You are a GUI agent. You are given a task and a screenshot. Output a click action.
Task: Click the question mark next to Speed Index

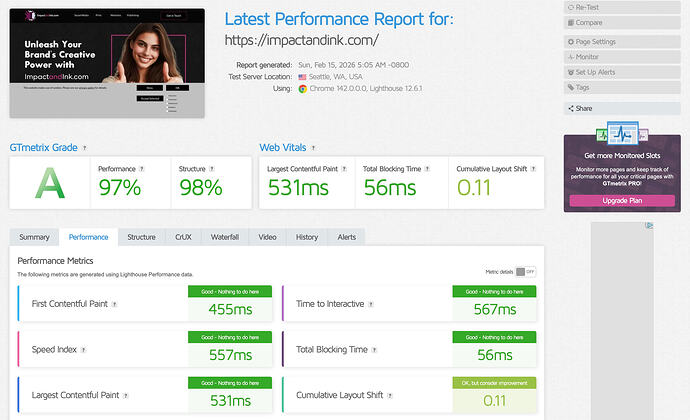point(84,350)
